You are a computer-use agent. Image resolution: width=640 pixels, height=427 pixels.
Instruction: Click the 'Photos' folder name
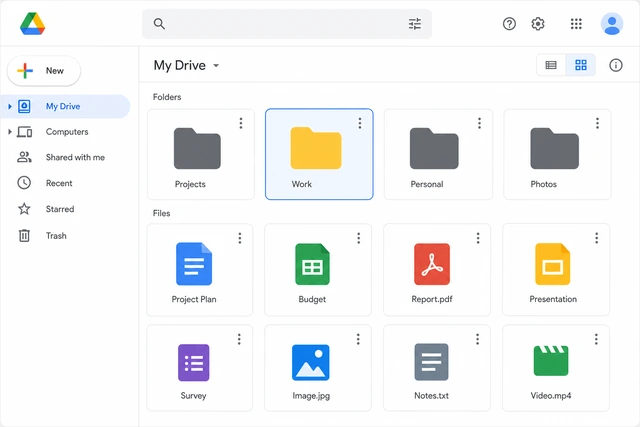544,184
